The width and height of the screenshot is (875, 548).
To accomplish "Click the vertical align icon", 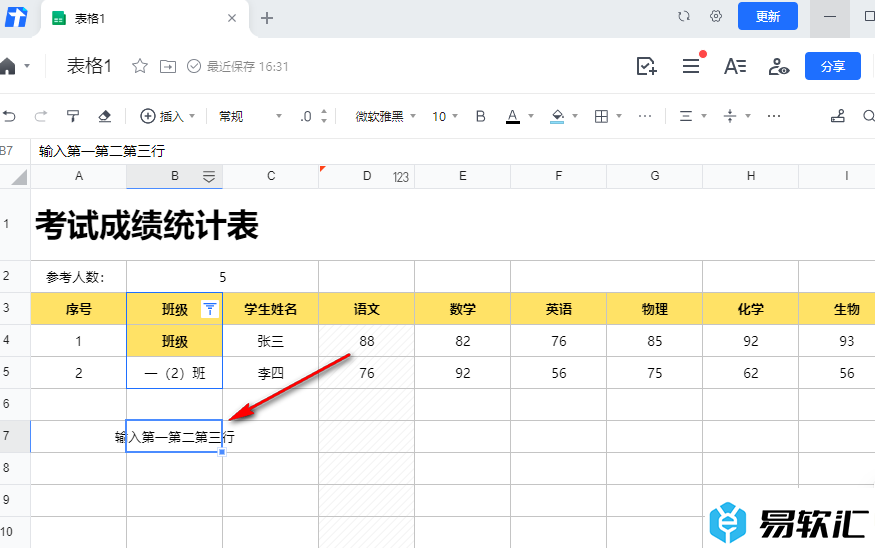I will click(x=730, y=116).
